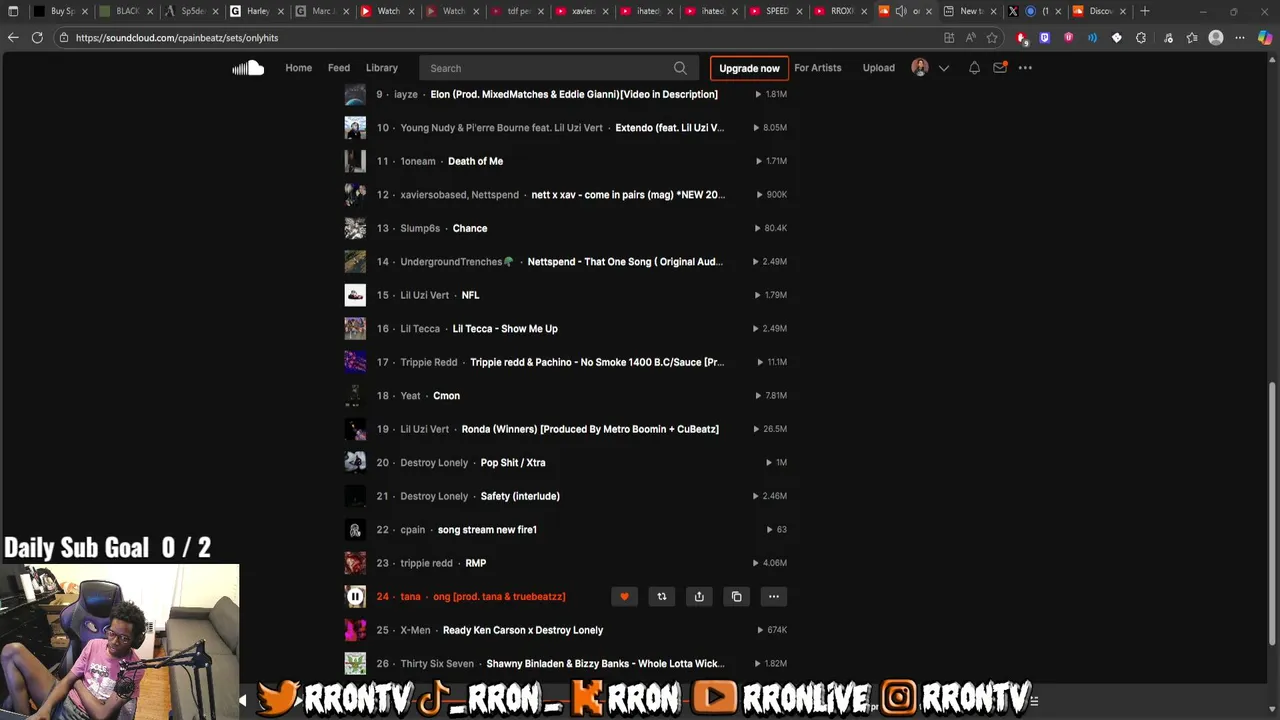Open artist Young Nudy & Pi'erre Bourne link
Screen dimensions: 1280x720
(x=501, y=128)
